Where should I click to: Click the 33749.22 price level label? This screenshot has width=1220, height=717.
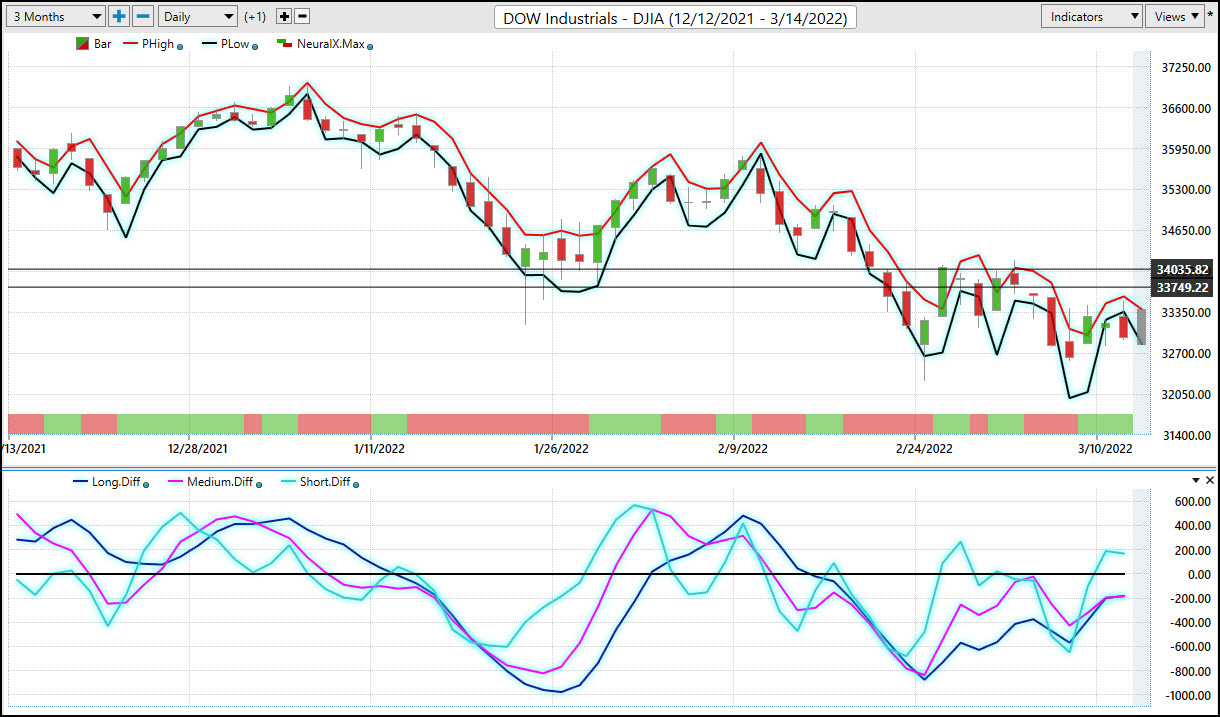1182,287
